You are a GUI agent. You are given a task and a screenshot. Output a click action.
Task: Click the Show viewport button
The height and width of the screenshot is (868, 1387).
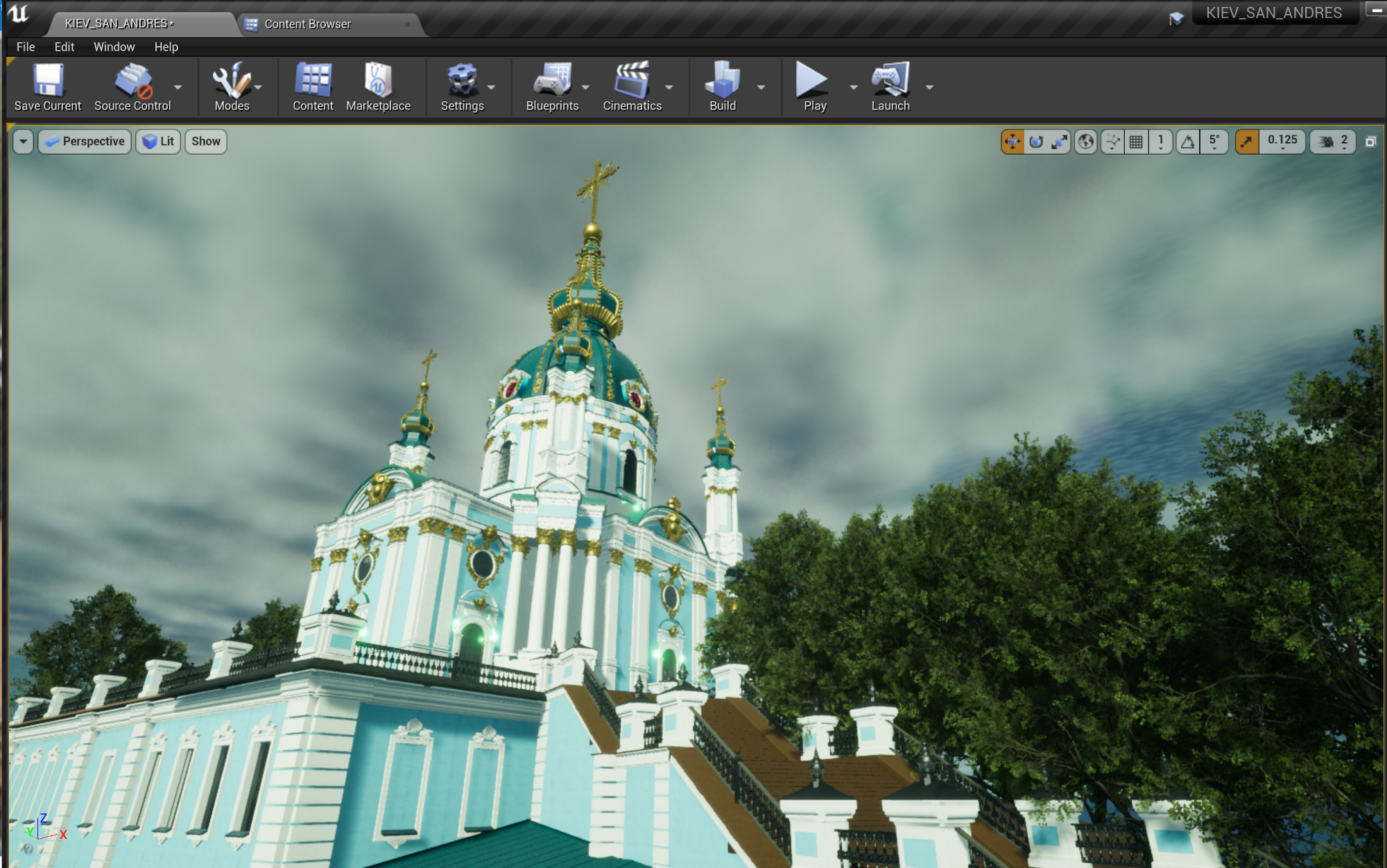tap(205, 141)
